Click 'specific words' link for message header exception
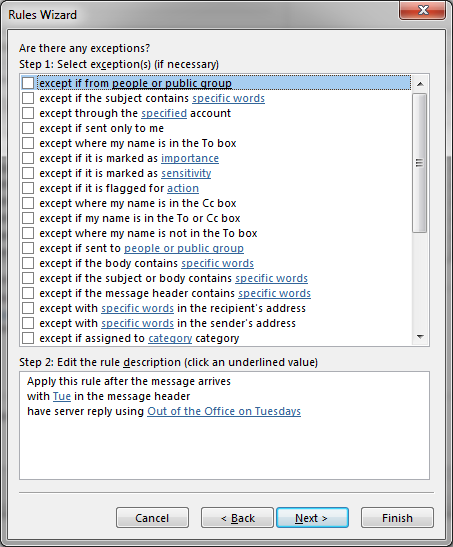 [x=274, y=293]
